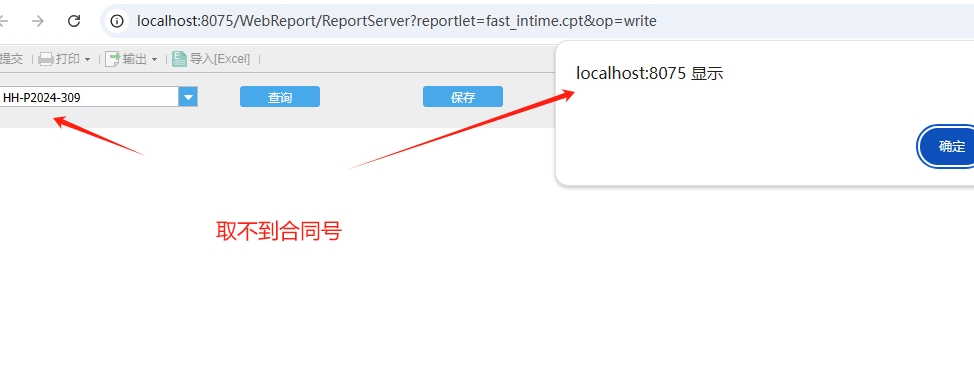Confirm the alert with 确定 button
Image resolution: width=974 pixels, height=372 pixels.
pos(947,147)
